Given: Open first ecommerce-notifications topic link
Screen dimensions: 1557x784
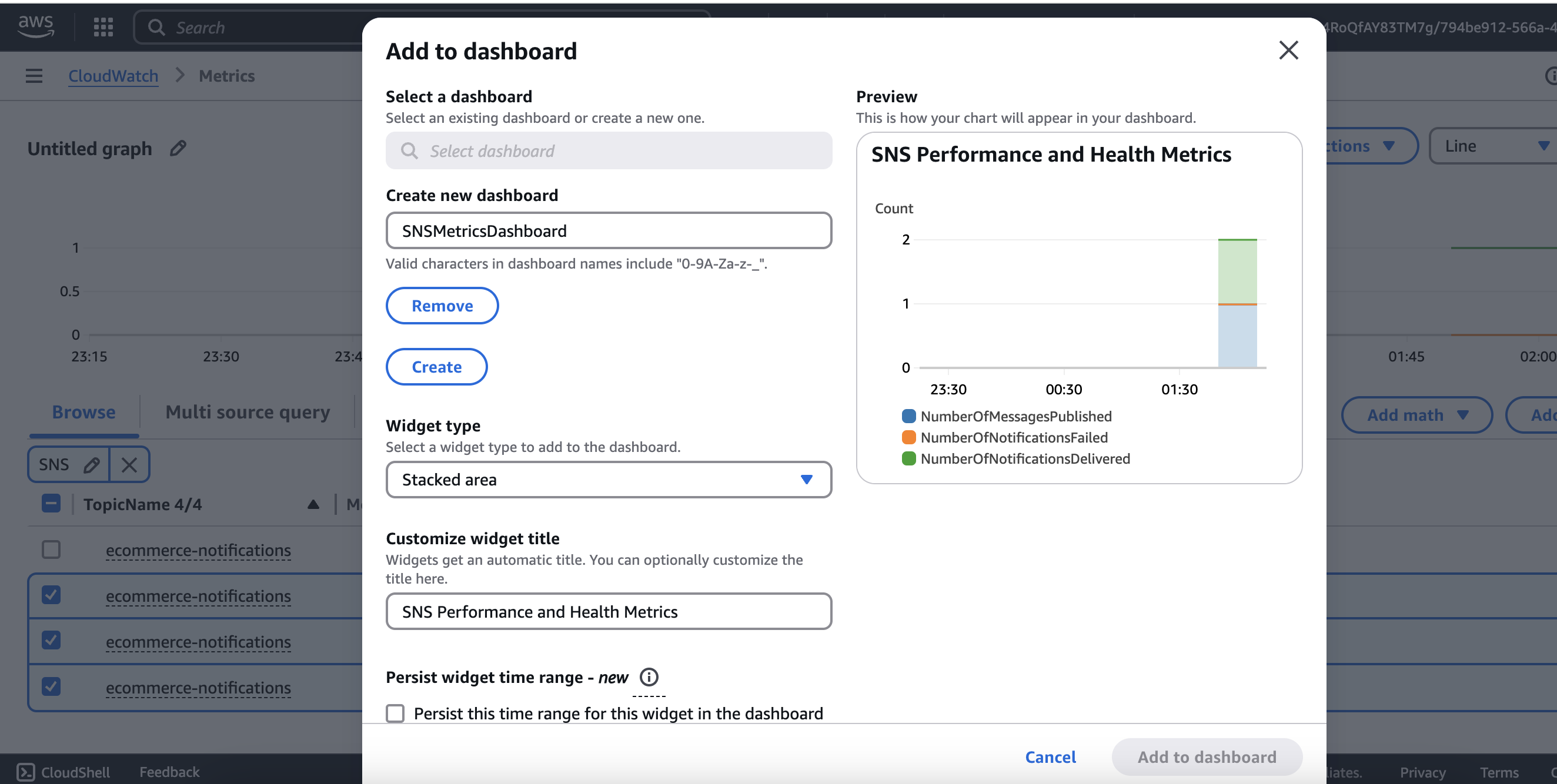Looking at the screenshot, I should [x=198, y=550].
